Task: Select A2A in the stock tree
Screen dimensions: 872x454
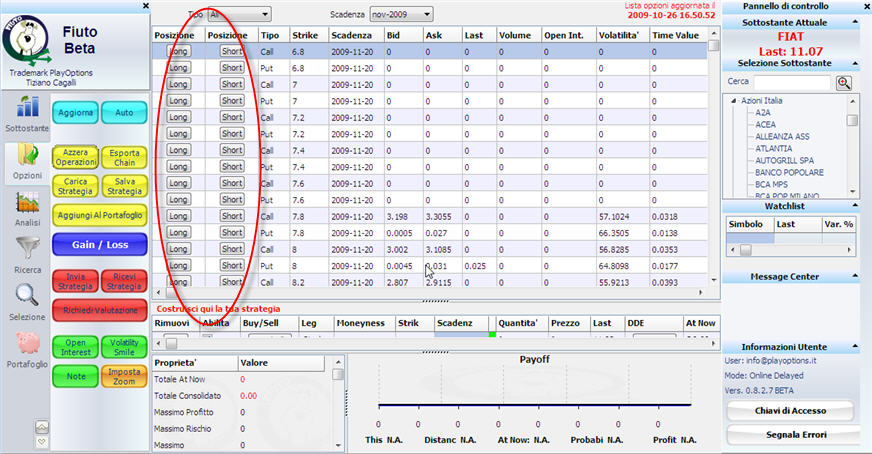Action: tap(762, 113)
